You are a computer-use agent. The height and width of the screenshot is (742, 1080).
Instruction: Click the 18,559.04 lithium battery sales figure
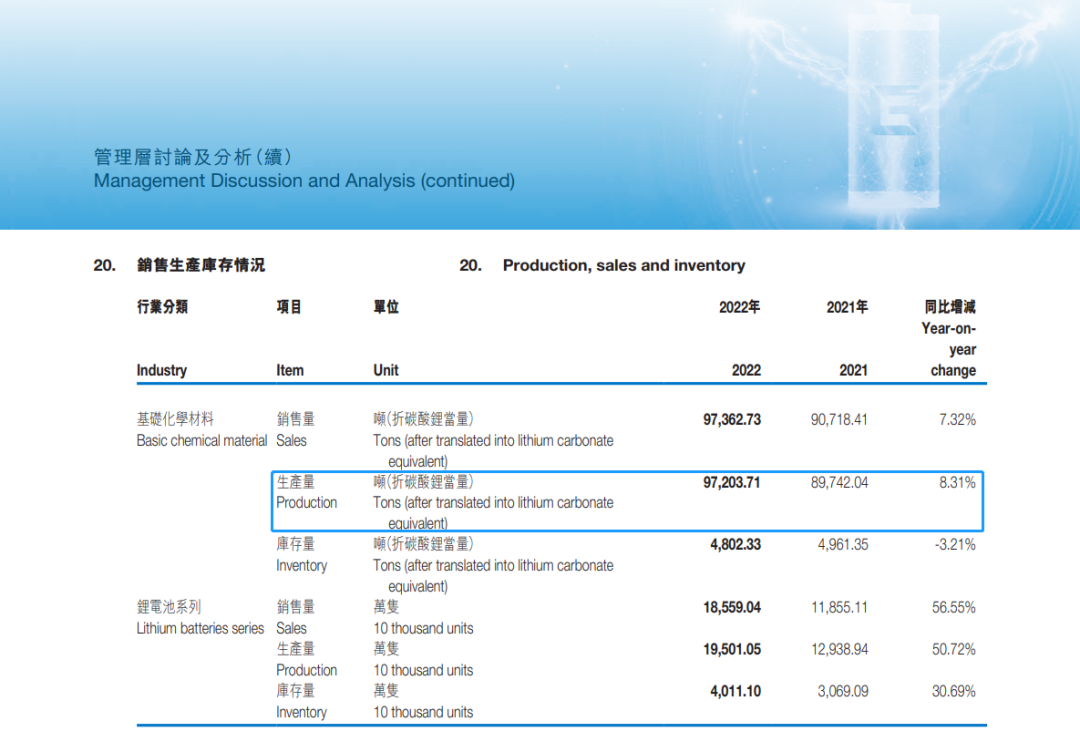click(x=731, y=607)
